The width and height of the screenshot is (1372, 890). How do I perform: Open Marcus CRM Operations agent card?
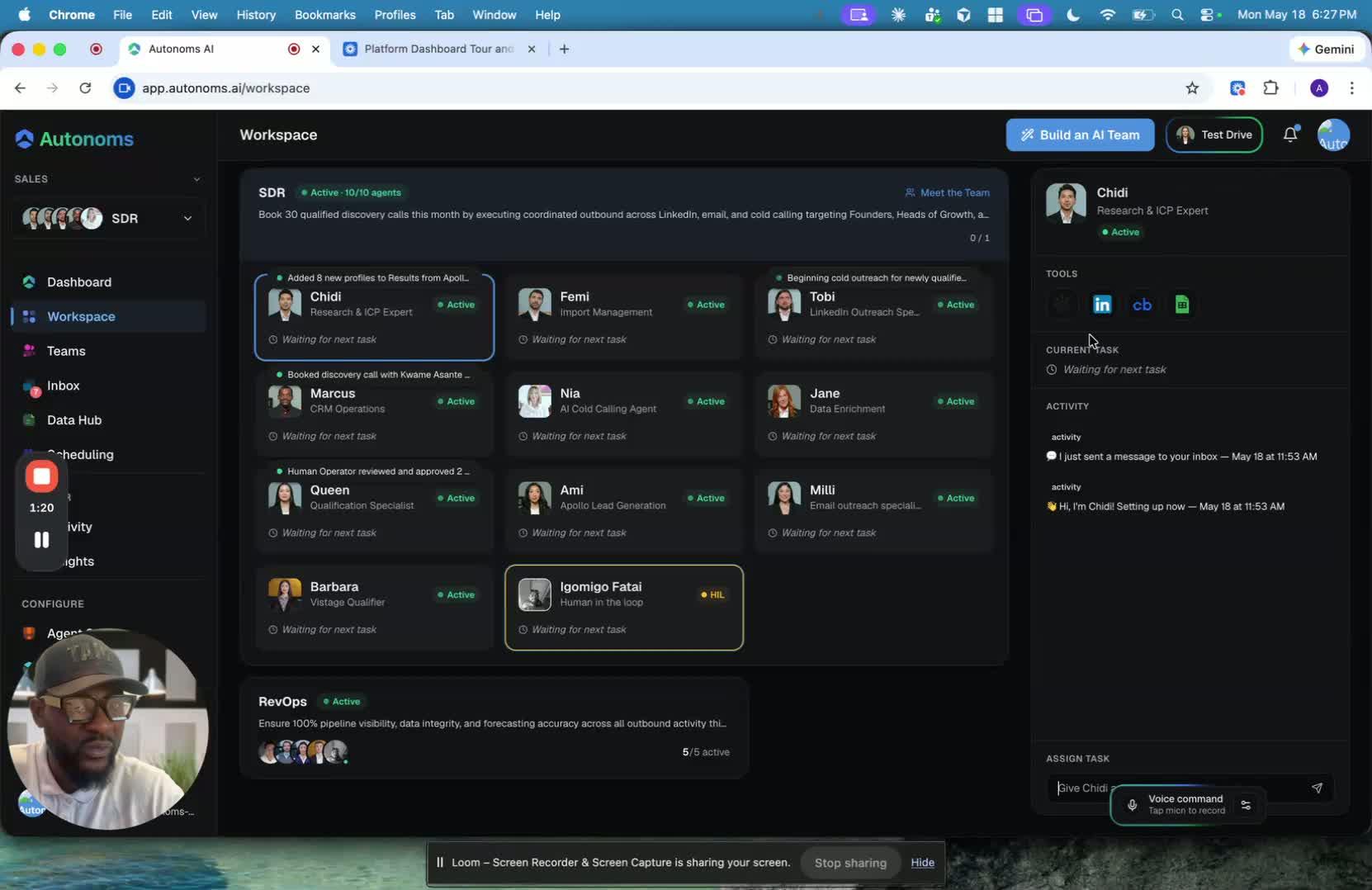(x=374, y=414)
